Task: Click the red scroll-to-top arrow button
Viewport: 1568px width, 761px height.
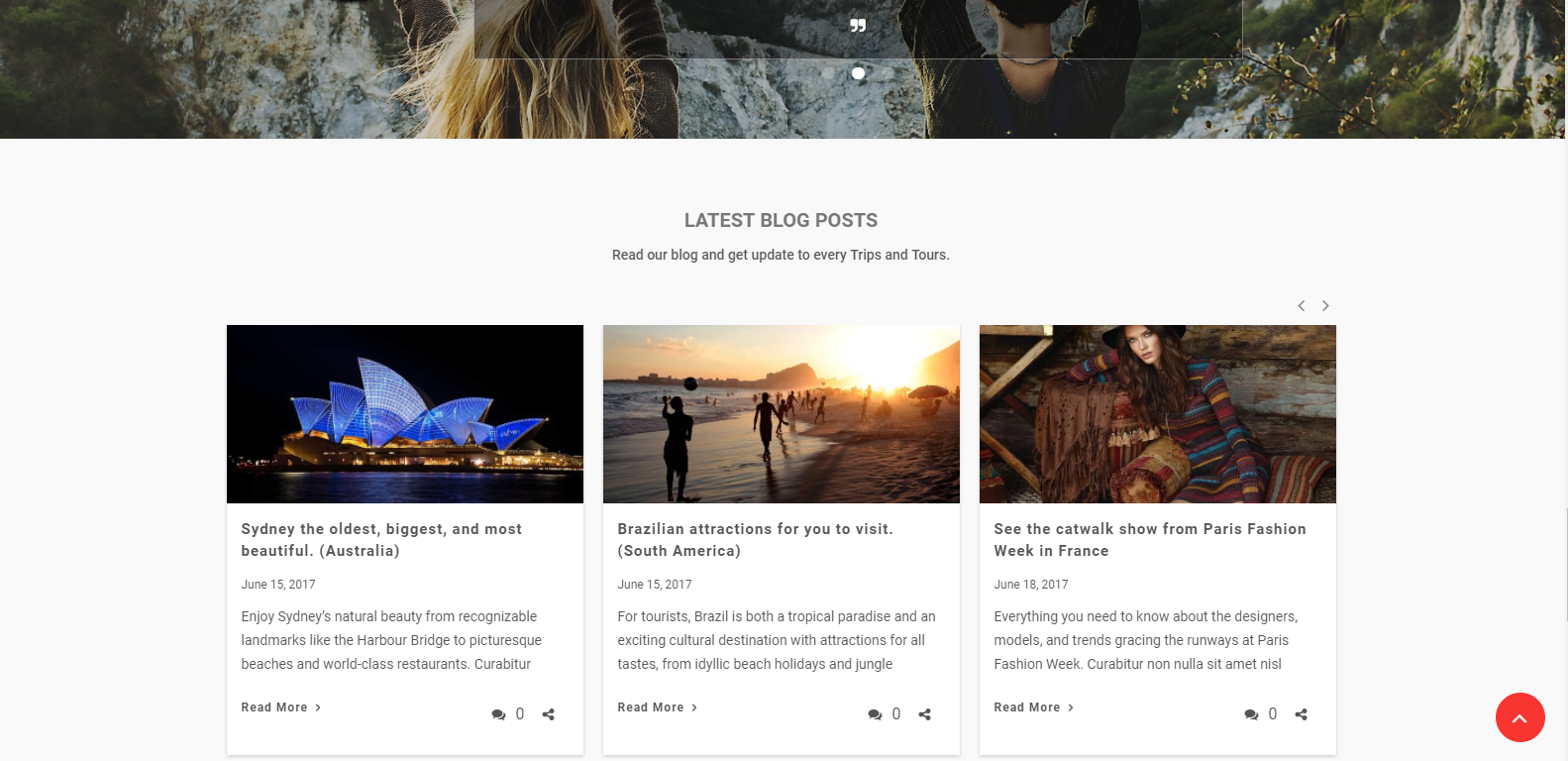Action: 1519,717
